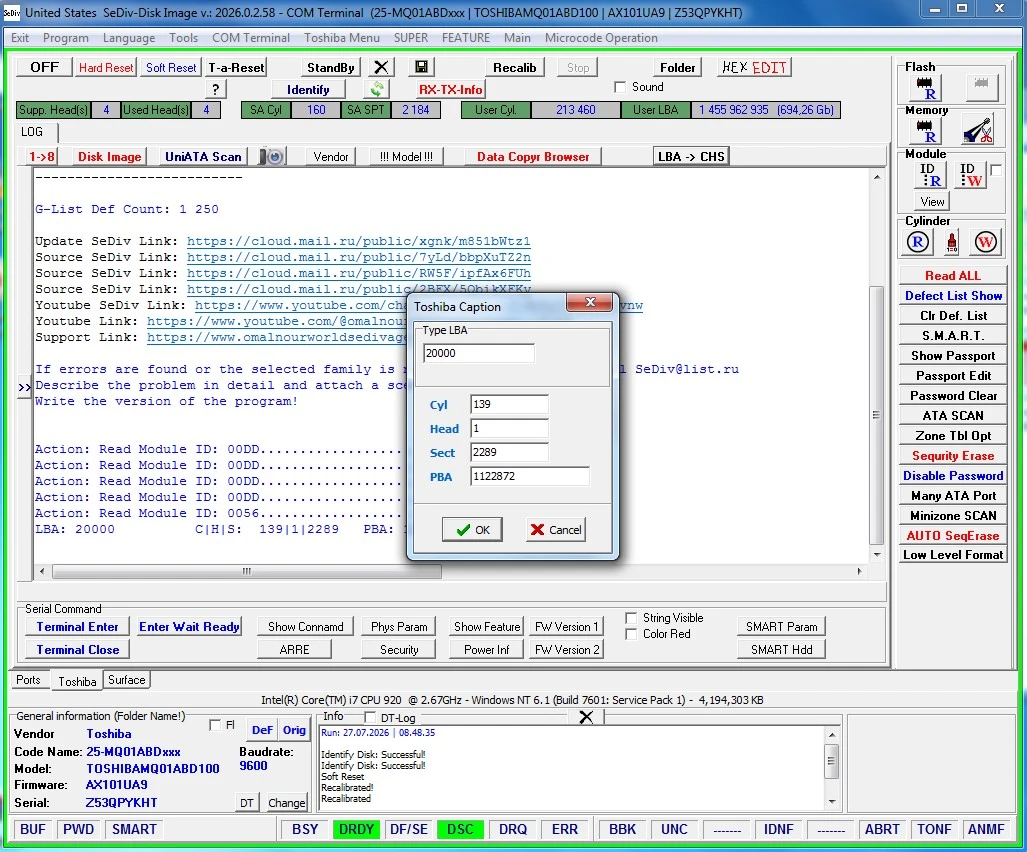The image size is (1027, 852).
Task: Click the Disk Image button
Action: pos(109,157)
